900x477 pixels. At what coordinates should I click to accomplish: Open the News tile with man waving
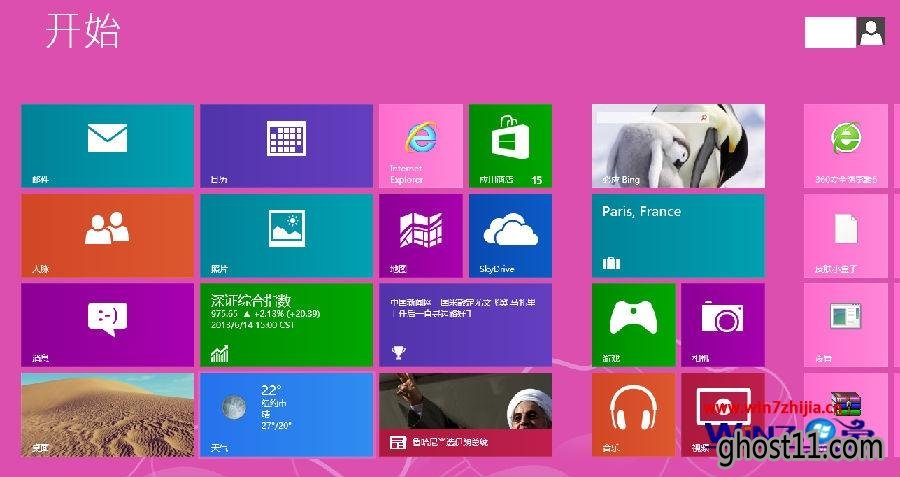pos(465,415)
